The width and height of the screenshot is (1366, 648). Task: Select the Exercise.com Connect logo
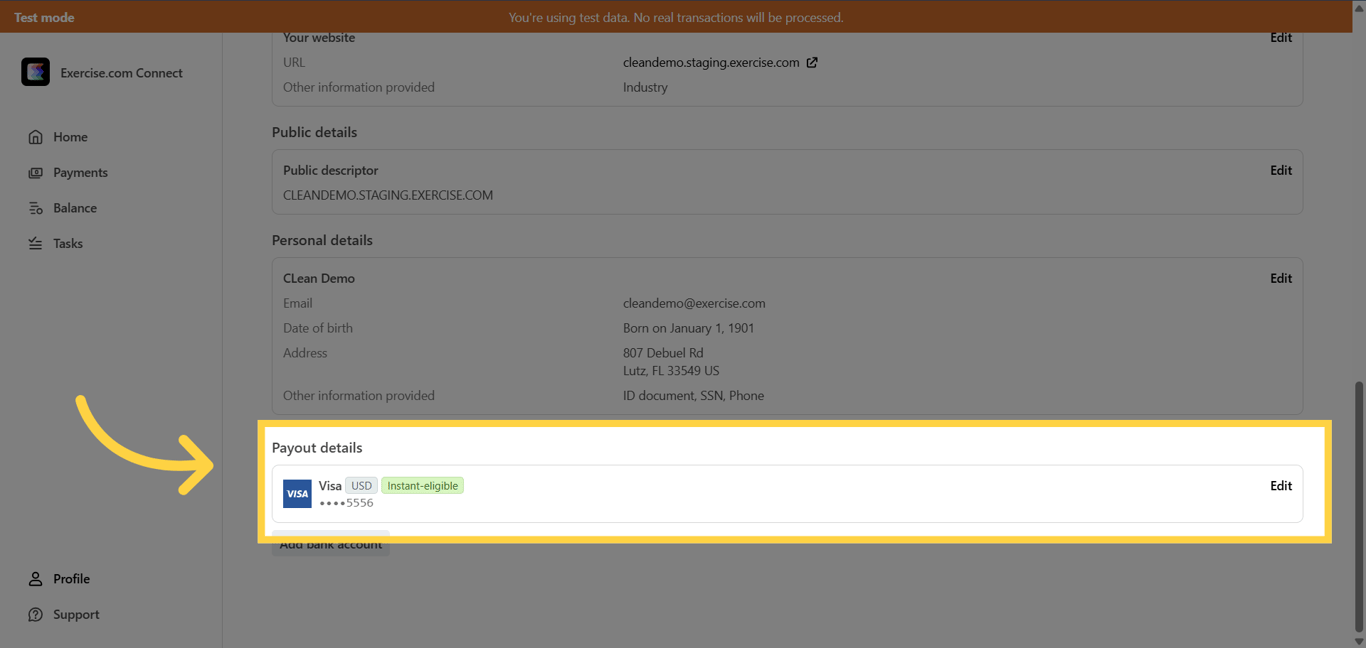pos(35,72)
